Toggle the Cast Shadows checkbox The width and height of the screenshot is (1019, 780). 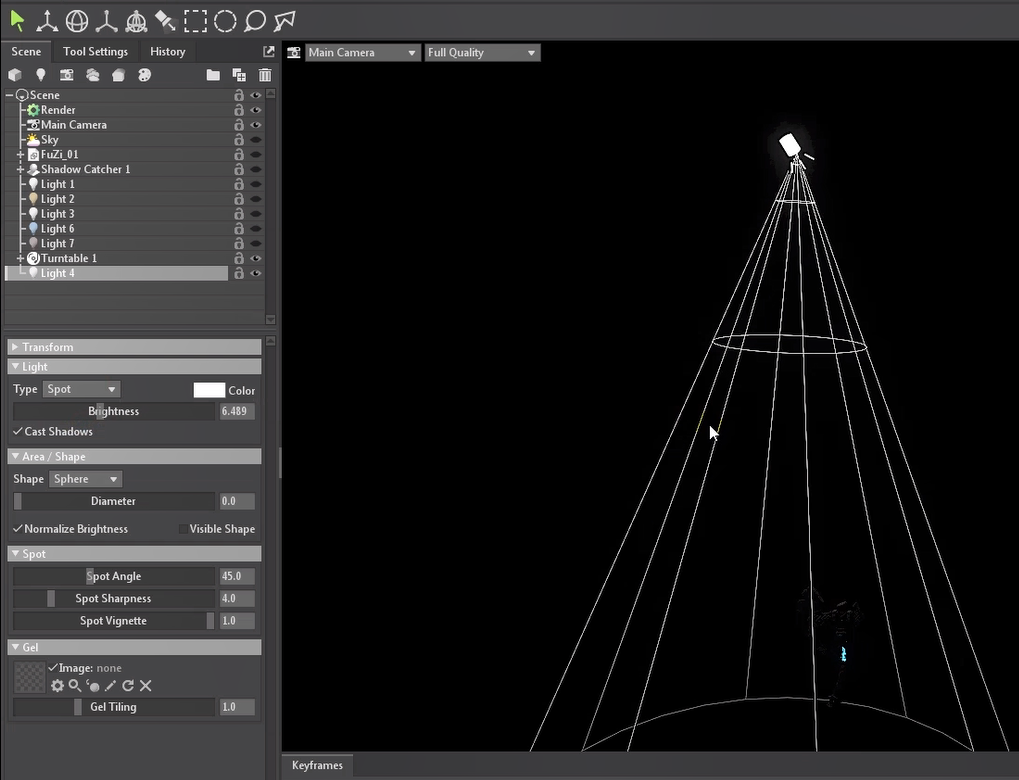pos(18,432)
